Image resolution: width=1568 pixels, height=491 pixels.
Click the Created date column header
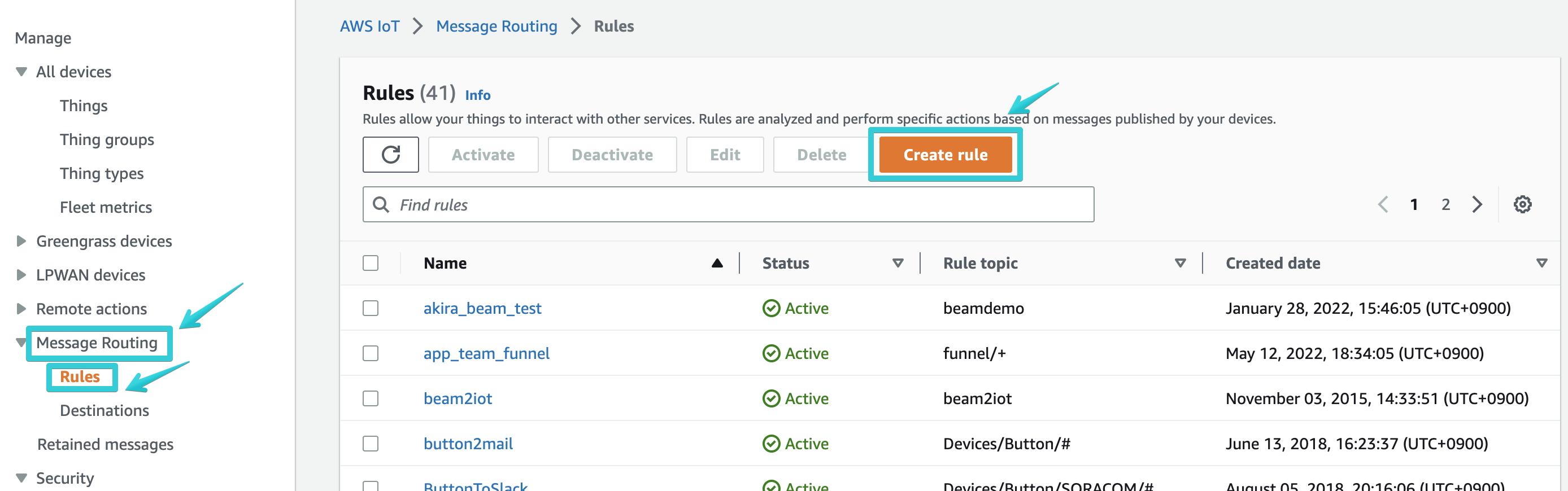(1273, 263)
